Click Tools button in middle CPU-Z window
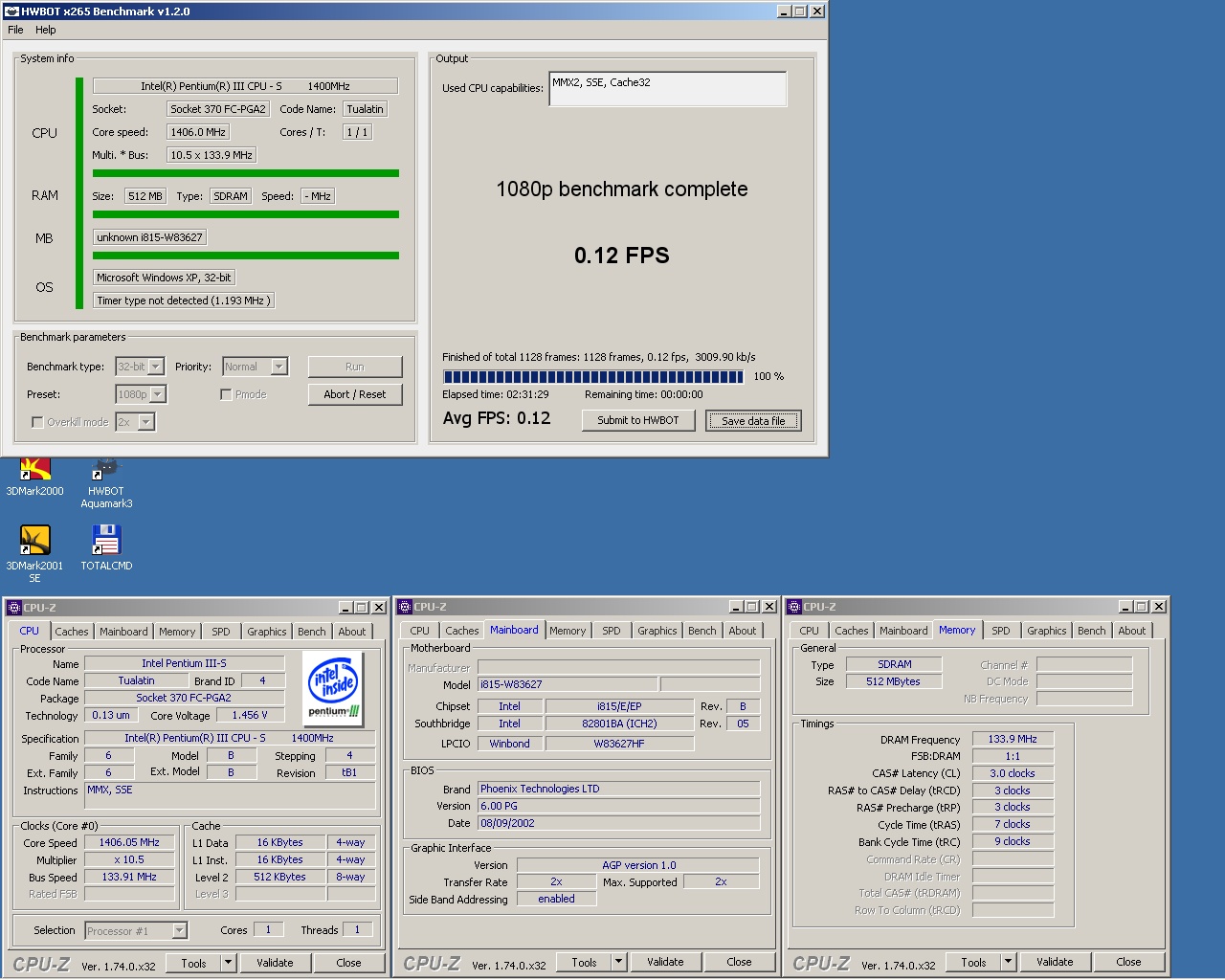Image resolution: width=1225 pixels, height=980 pixels. point(584,963)
